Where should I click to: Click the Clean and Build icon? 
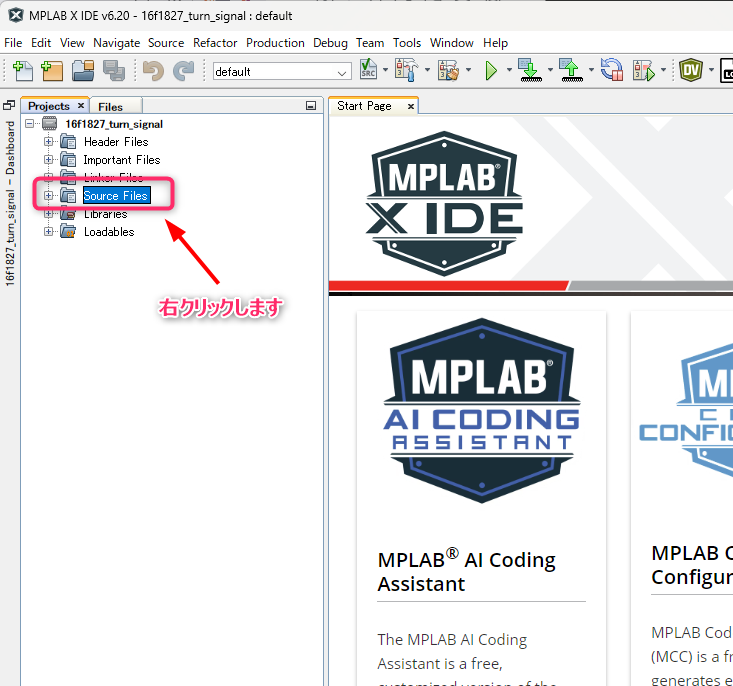click(448, 71)
